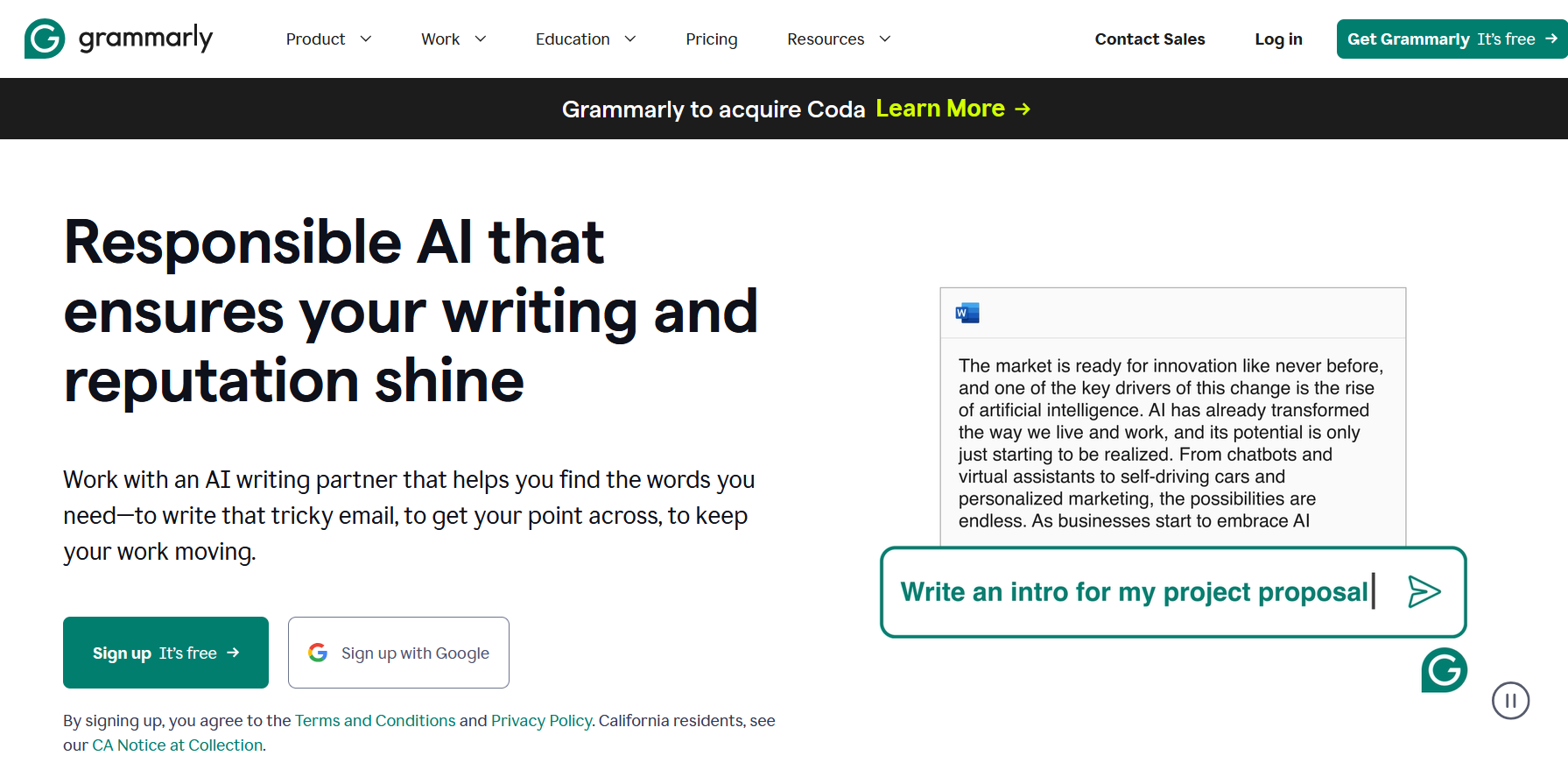Screen dimensions: 1568x777
Task: Click the Microsoft Word icon in demo
Action: (x=967, y=313)
